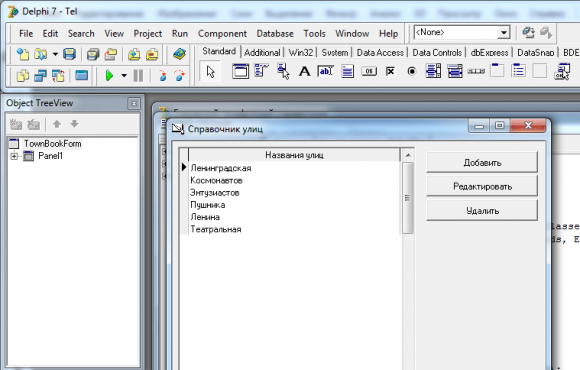Switch to the Data Access palette tab
Screen dimensions: 580x370
pos(380,53)
